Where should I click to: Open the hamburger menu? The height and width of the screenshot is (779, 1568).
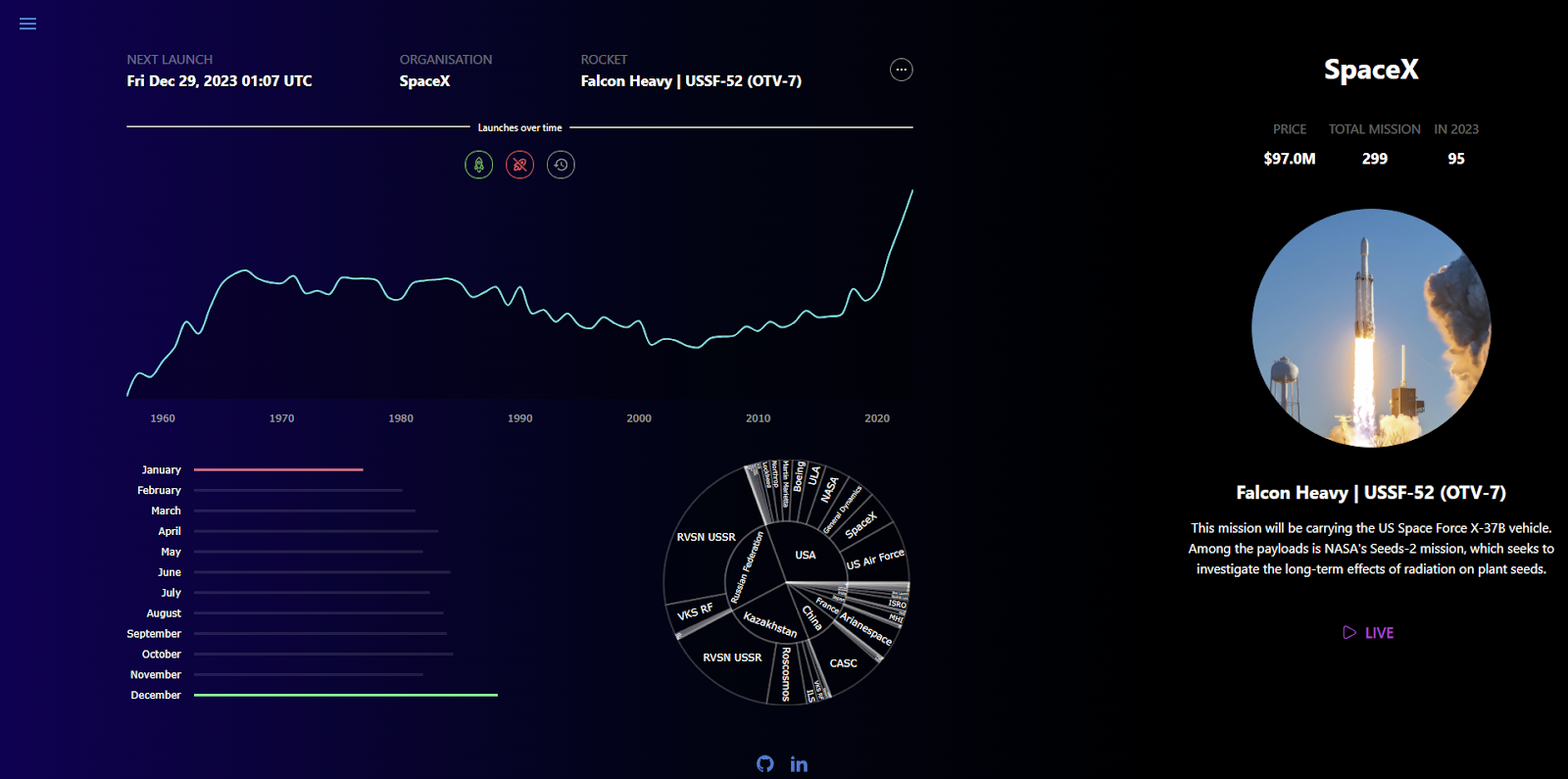click(x=27, y=24)
